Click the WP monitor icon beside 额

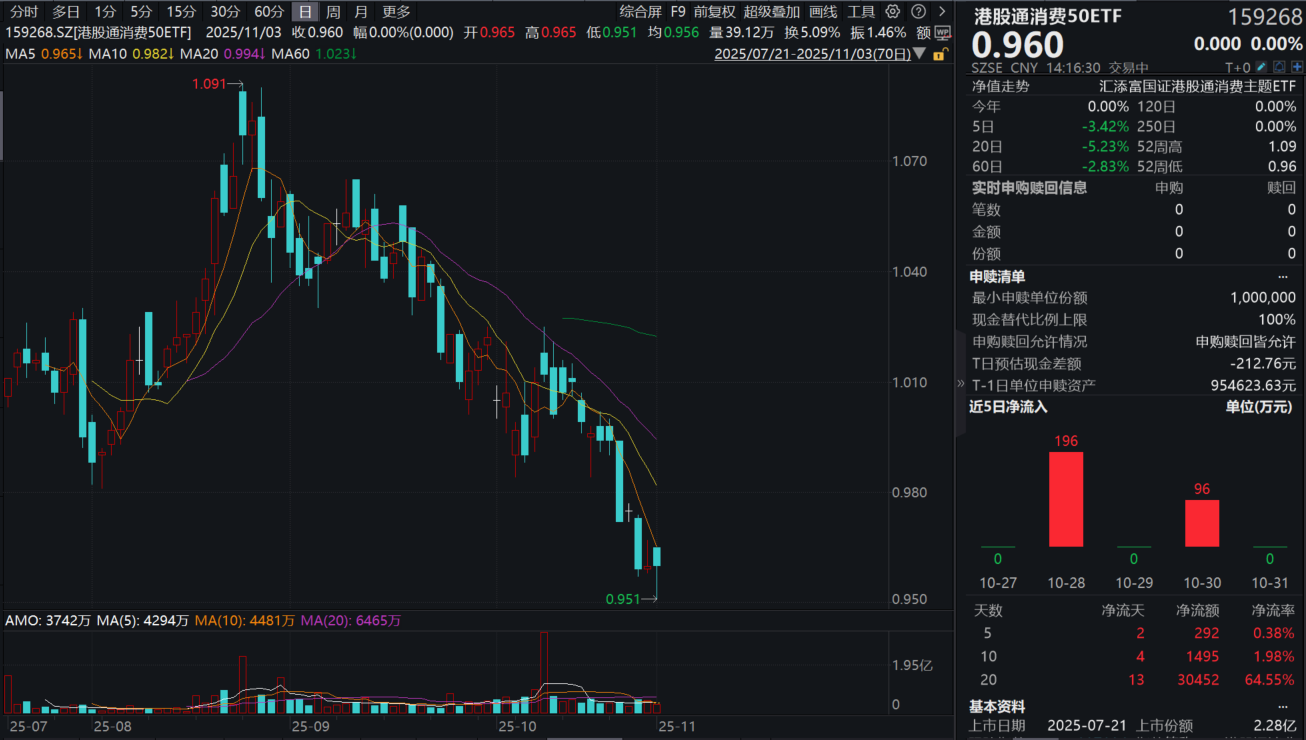tap(943, 32)
